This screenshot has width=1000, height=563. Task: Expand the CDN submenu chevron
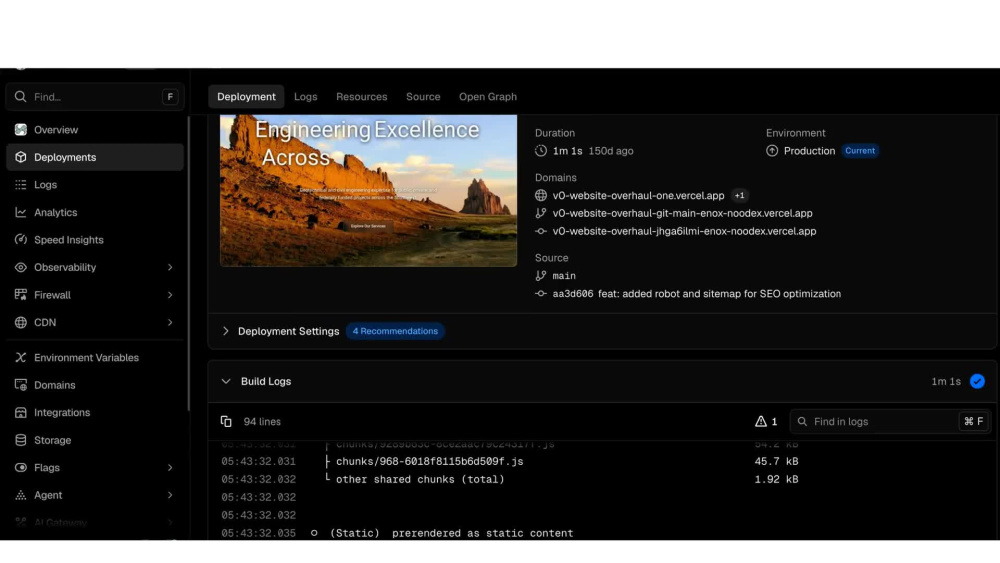[x=170, y=322]
